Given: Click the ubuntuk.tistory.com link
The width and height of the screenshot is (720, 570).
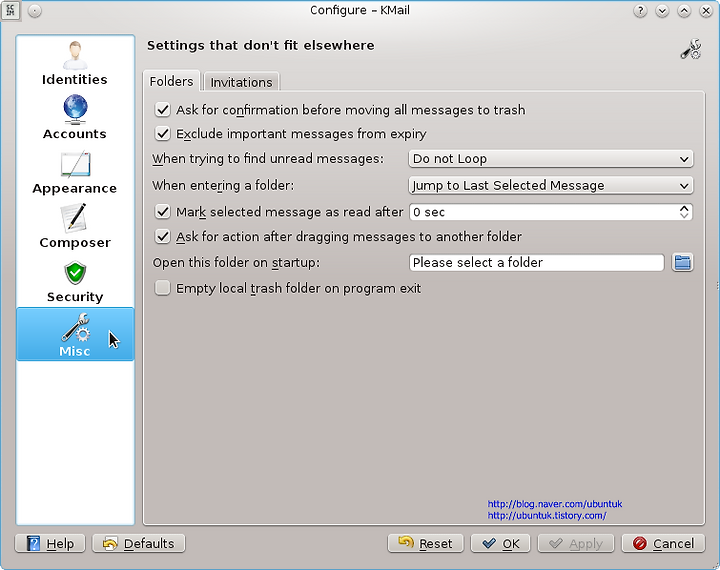Looking at the screenshot, I should [547, 515].
